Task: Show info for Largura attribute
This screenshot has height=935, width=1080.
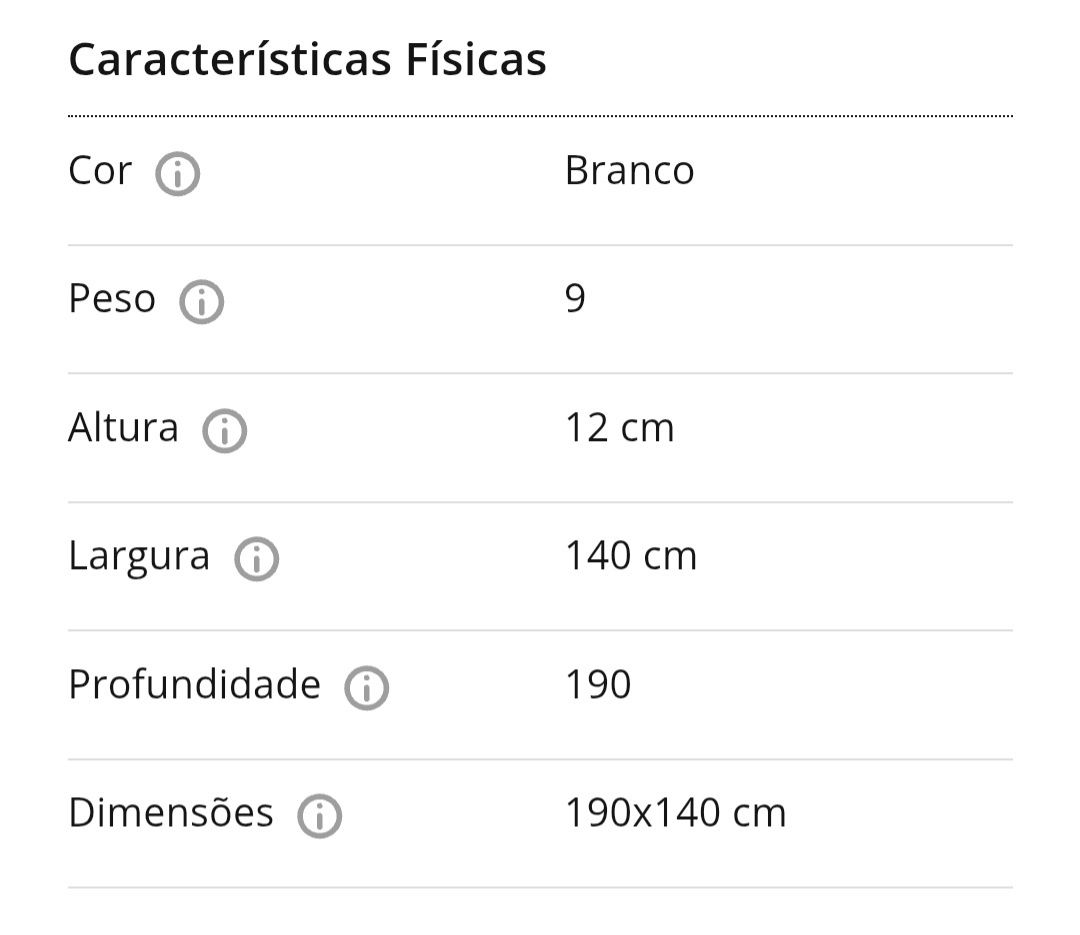Action: 257,559
